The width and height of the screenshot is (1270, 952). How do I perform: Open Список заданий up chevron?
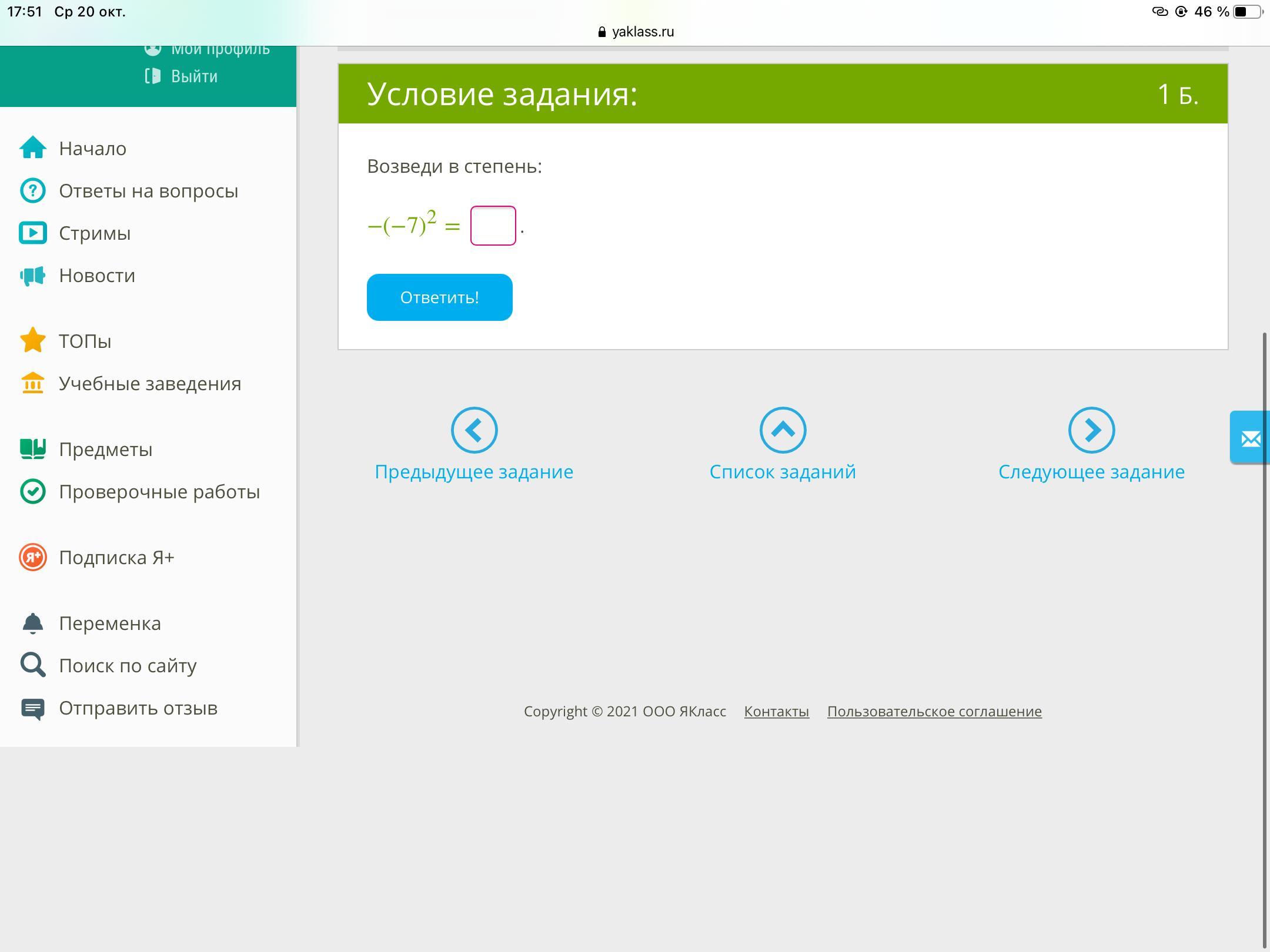(783, 430)
